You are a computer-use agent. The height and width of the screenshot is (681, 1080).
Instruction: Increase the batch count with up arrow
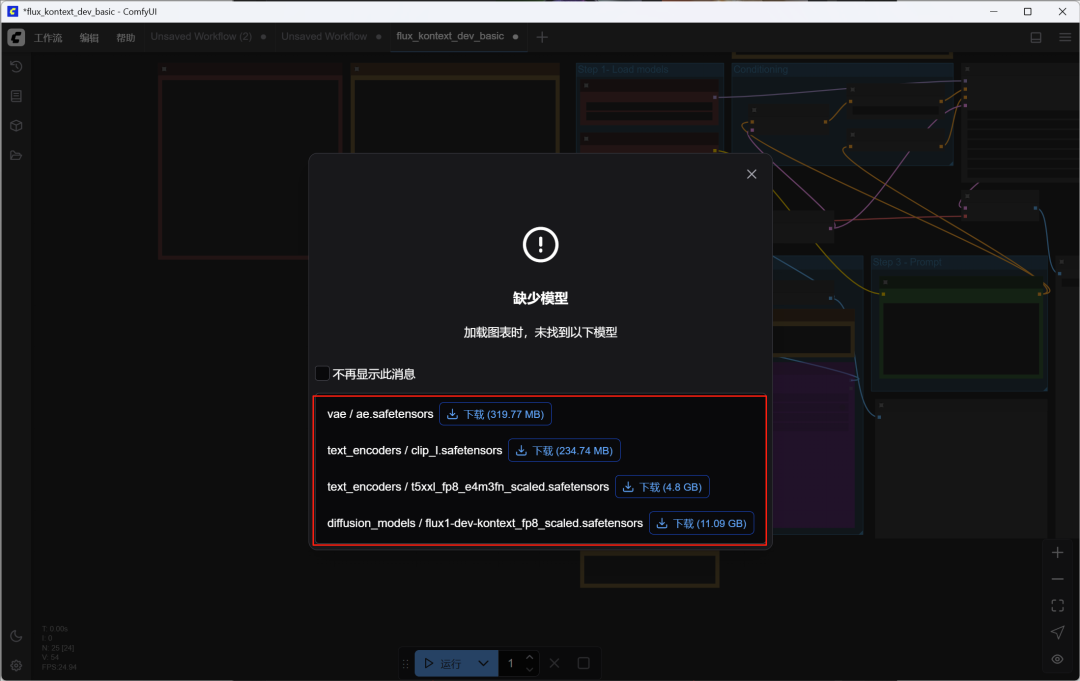pyautogui.click(x=530, y=658)
